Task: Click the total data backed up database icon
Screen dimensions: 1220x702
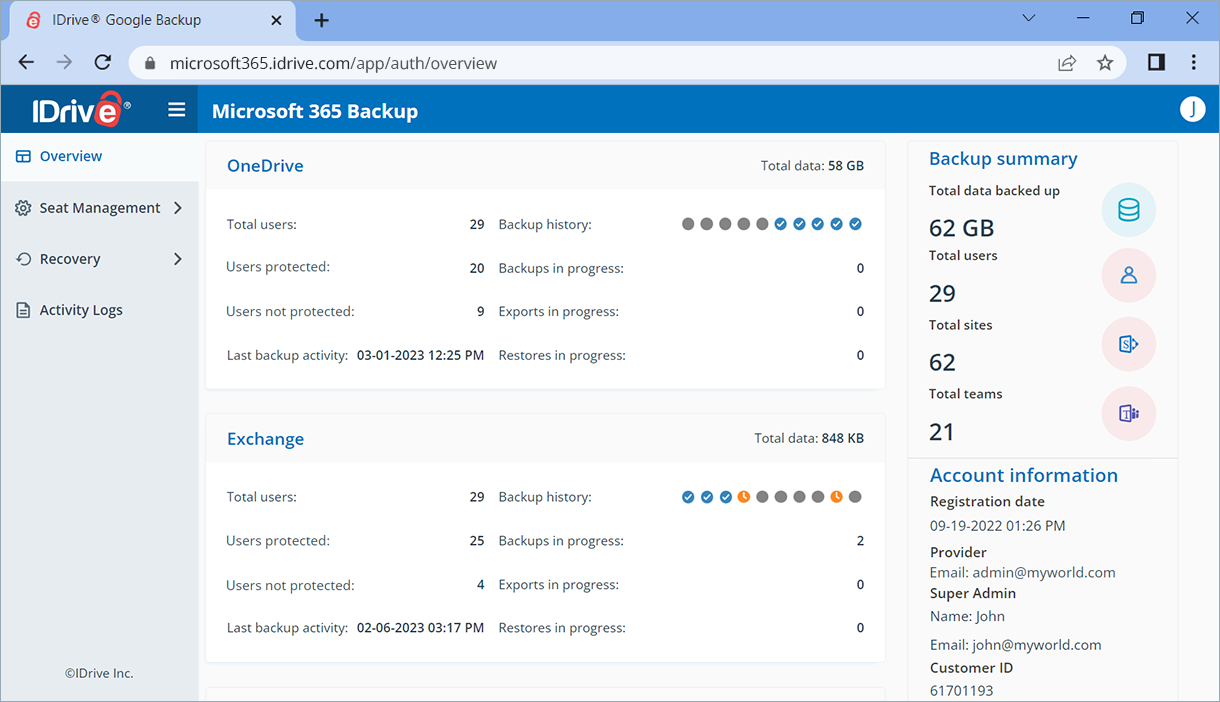Action: pyautogui.click(x=1129, y=210)
